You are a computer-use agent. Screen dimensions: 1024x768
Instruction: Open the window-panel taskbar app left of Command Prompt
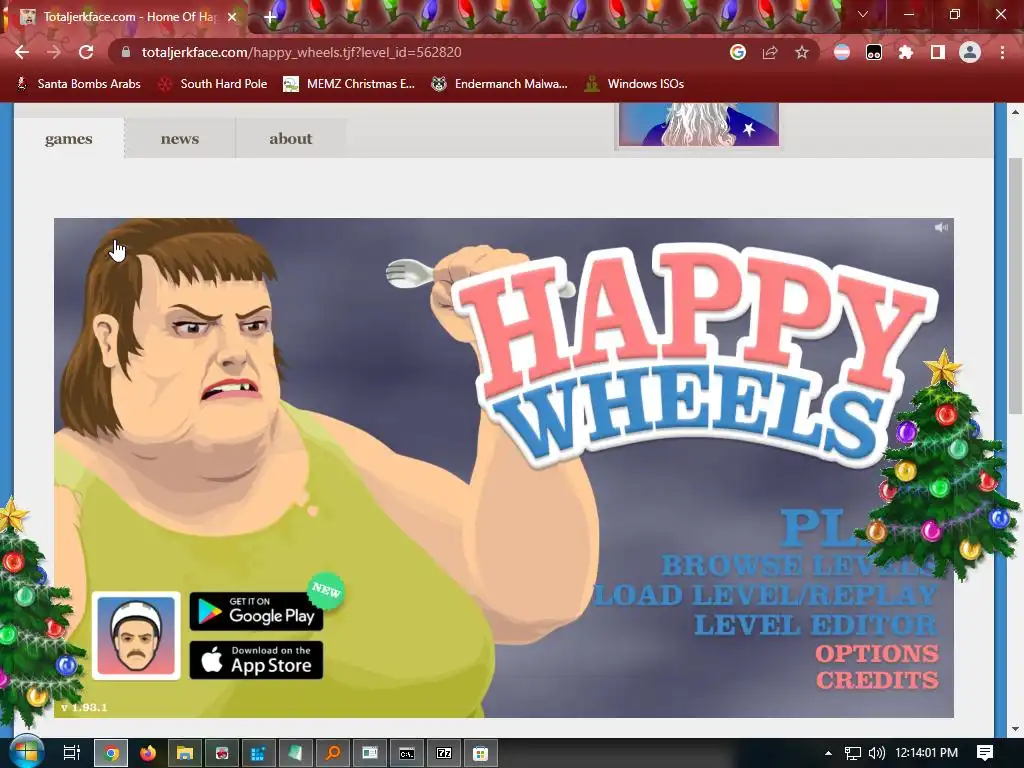pyautogui.click(x=370, y=754)
